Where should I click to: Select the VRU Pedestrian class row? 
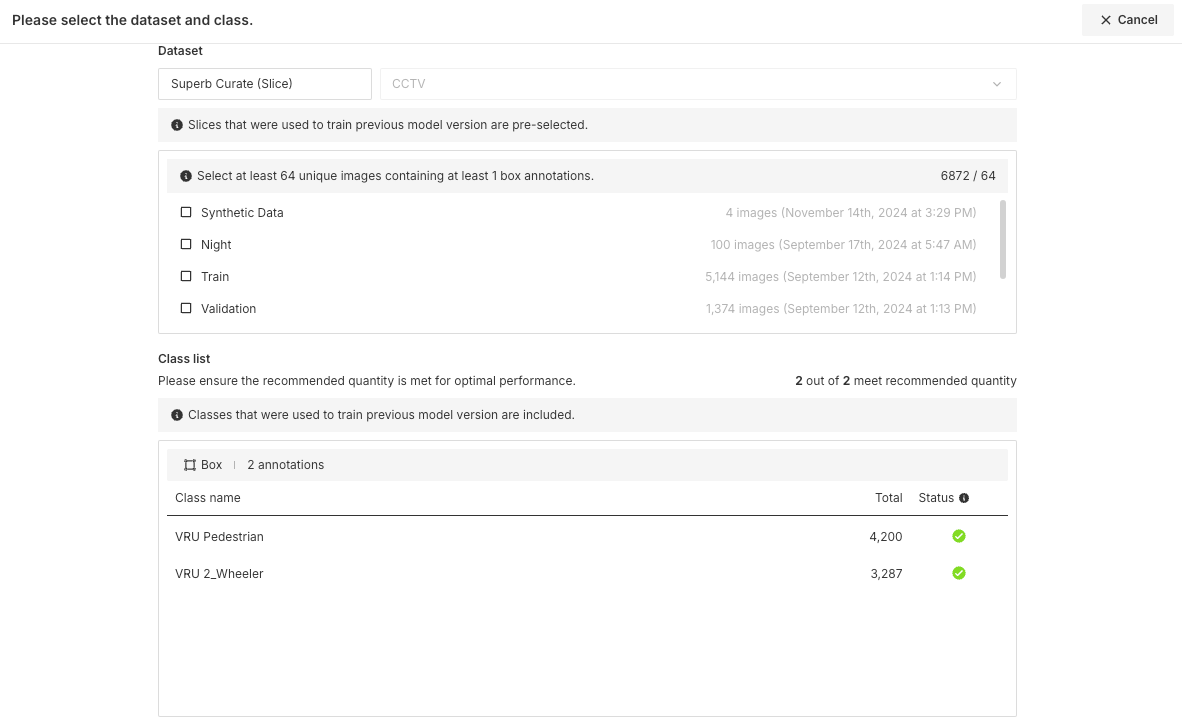point(220,537)
